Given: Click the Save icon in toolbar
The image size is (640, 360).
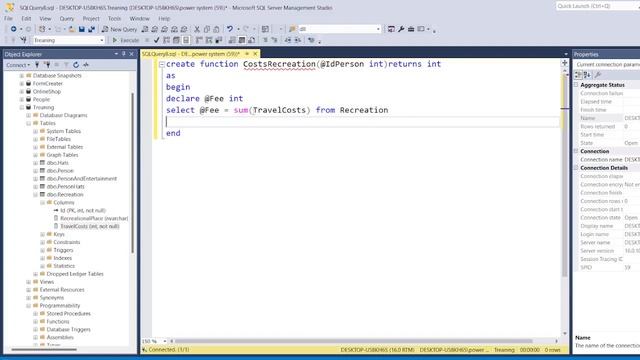Looking at the screenshot, I should click(x=82, y=29).
